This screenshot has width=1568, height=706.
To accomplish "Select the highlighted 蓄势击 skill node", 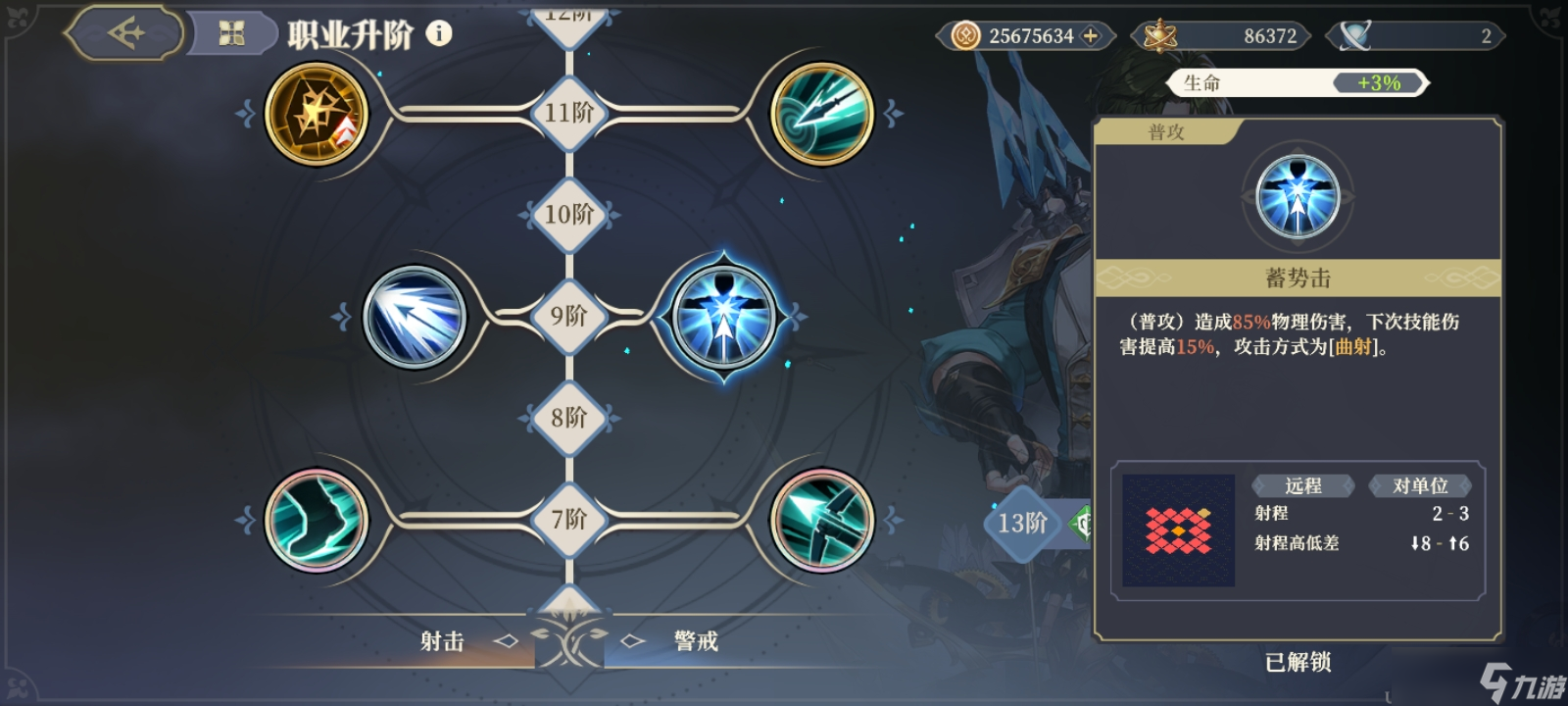I will click(x=723, y=317).
